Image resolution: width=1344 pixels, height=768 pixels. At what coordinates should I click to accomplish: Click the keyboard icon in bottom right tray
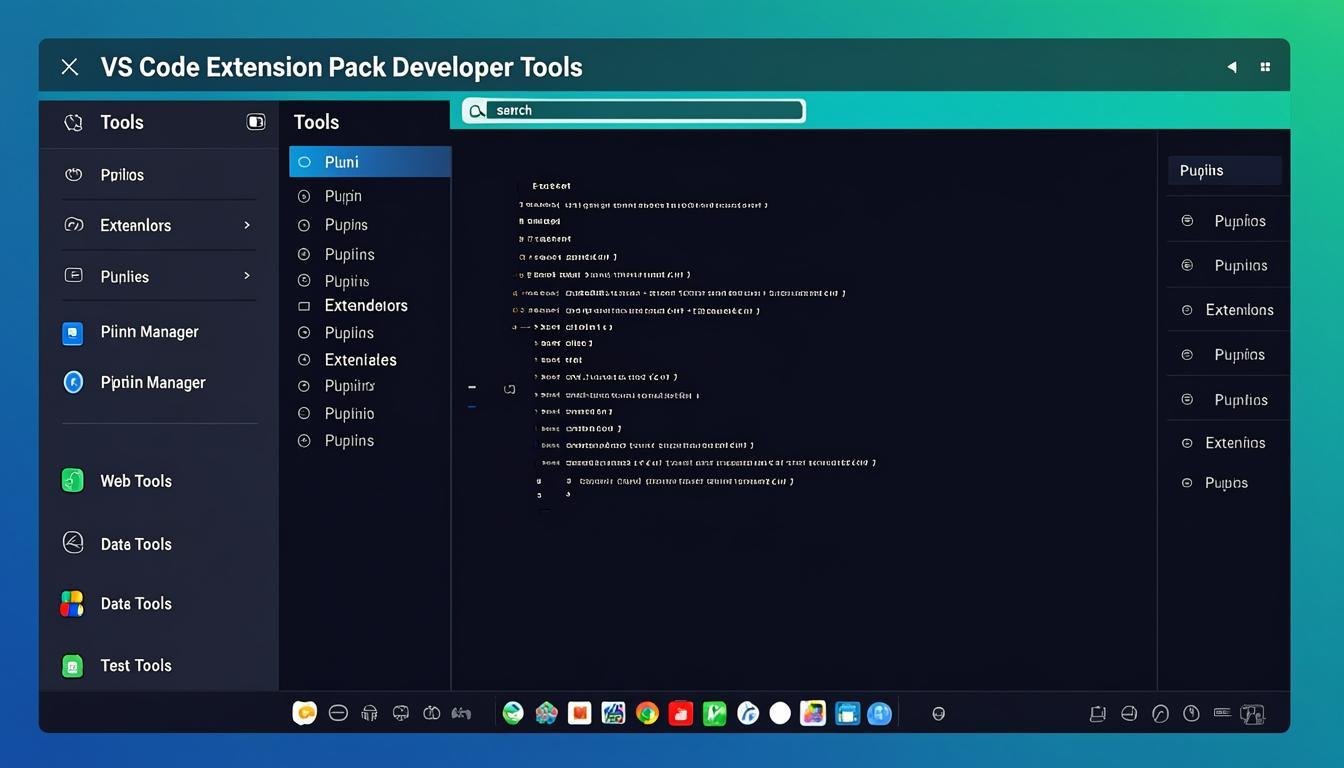(x=1222, y=713)
